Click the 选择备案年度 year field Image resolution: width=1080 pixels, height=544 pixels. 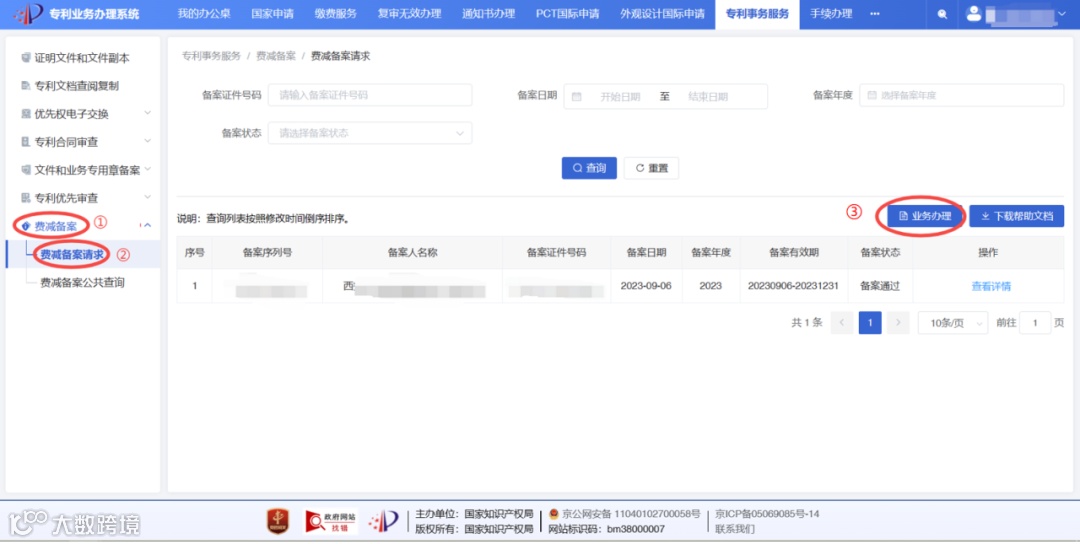[962, 95]
